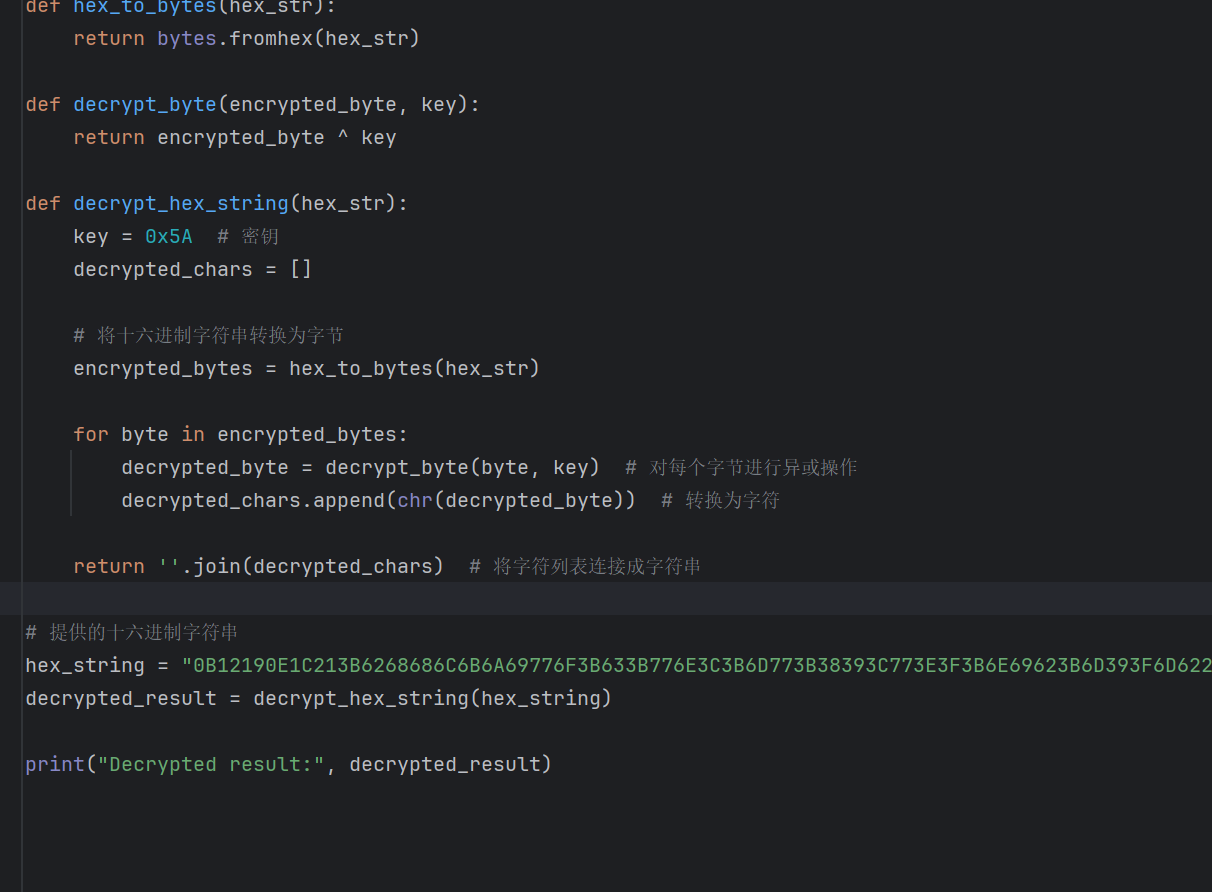This screenshot has height=892, width=1212.
Task: Click the join method in return statement
Action: (217, 567)
